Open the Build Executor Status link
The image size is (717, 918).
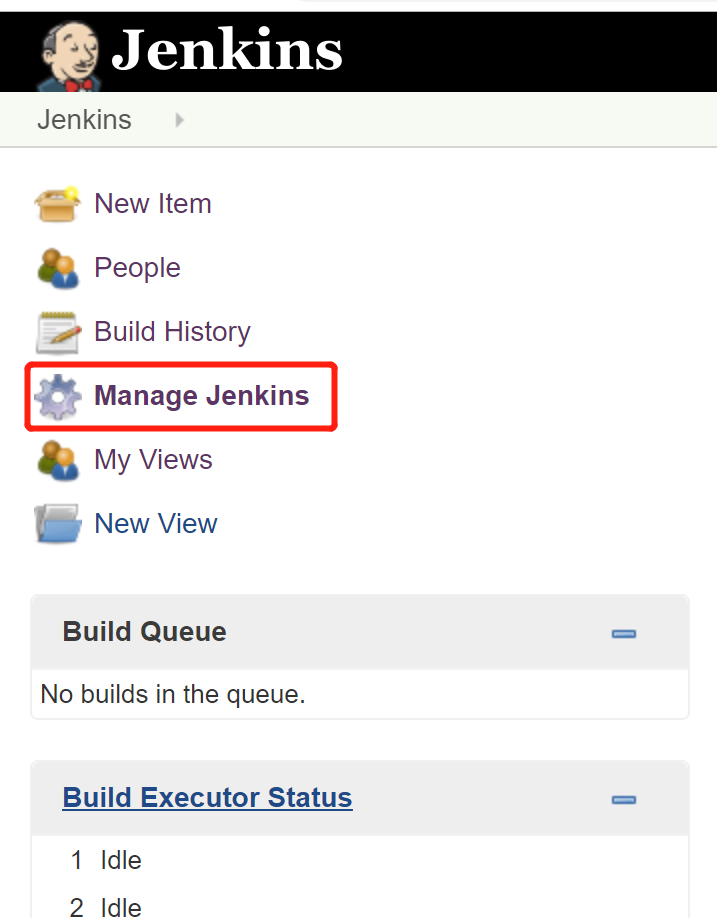(207, 797)
